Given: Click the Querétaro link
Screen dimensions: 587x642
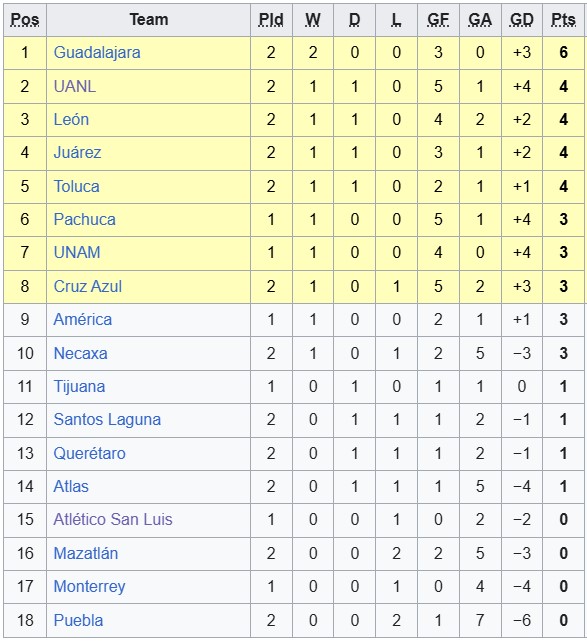Looking at the screenshot, I should coord(90,453).
